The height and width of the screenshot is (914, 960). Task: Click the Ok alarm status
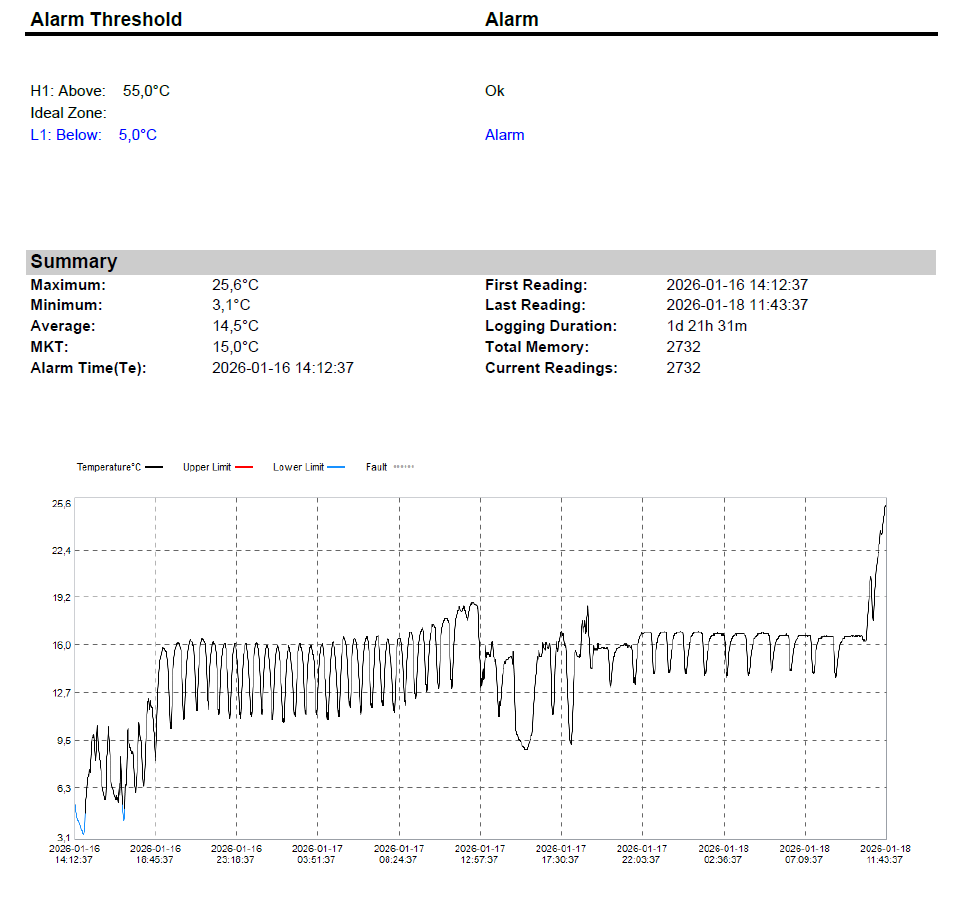click(x=494, y=91)
